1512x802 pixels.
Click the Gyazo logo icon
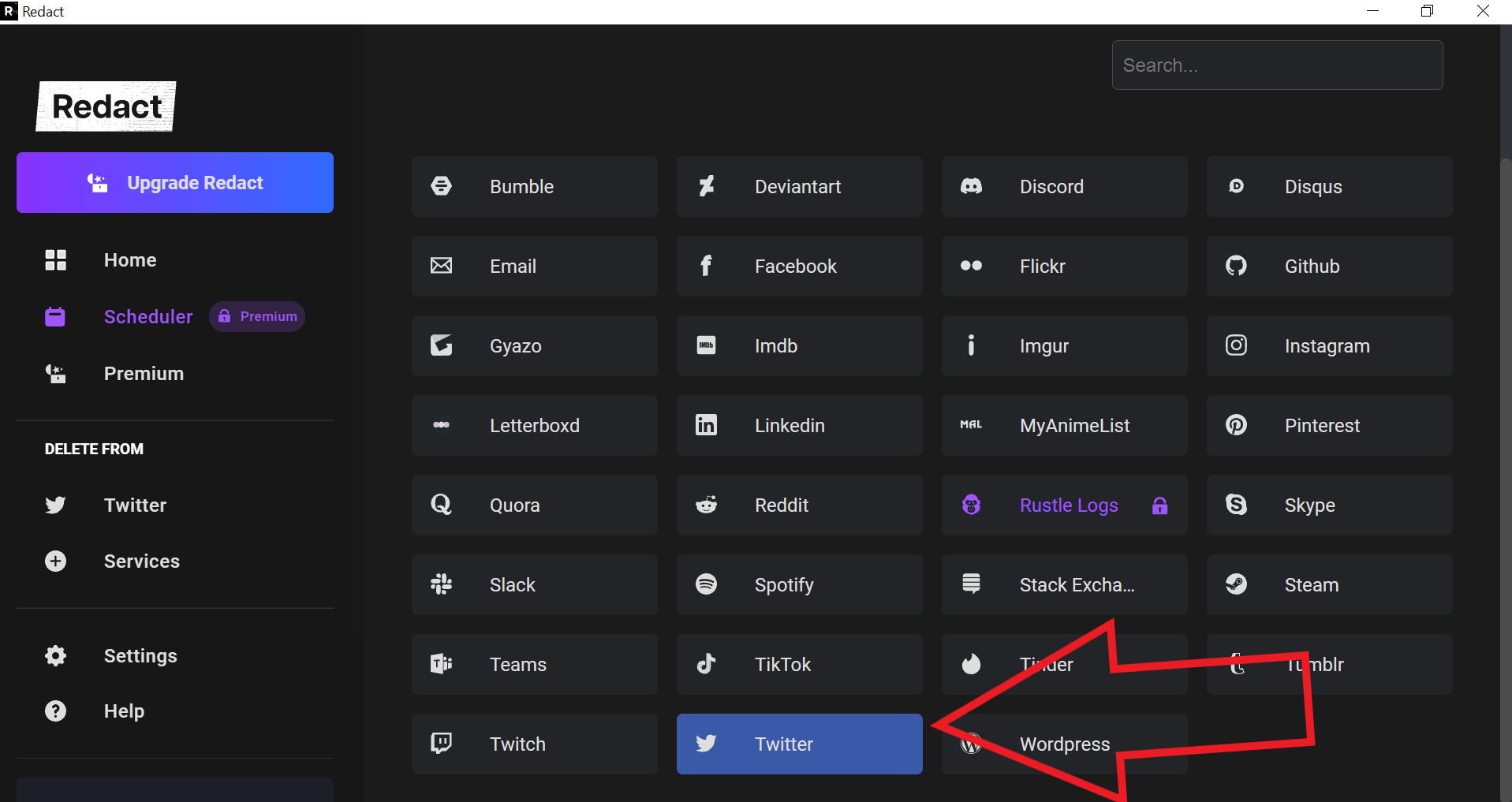(x=442, y=345)
